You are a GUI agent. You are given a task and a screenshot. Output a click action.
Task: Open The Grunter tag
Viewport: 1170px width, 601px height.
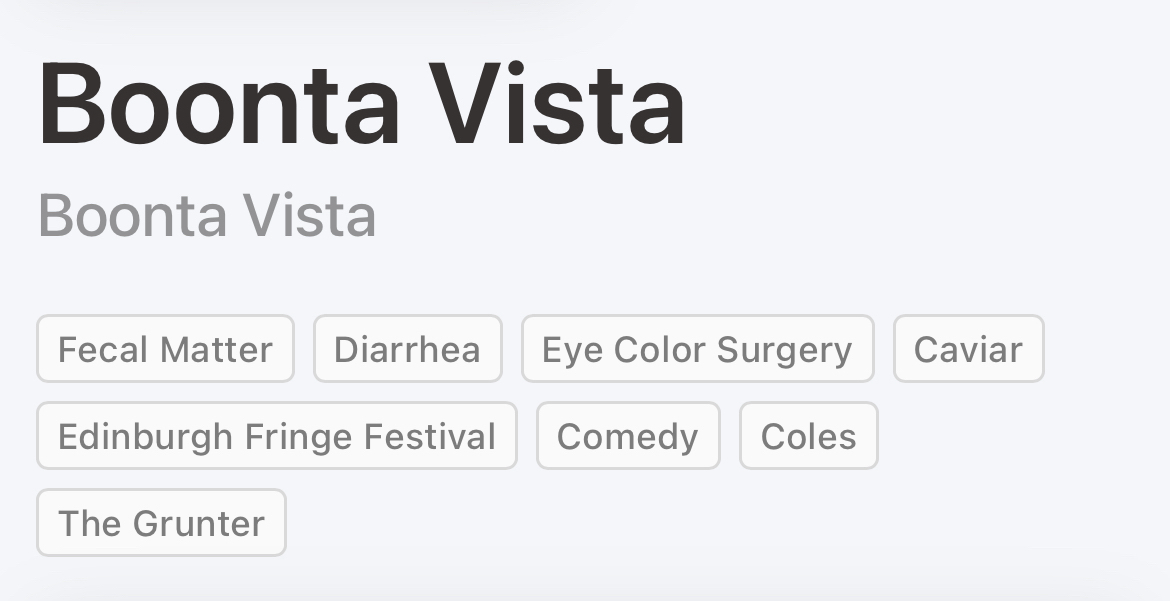pyautogui.click(x=161, y=523)
